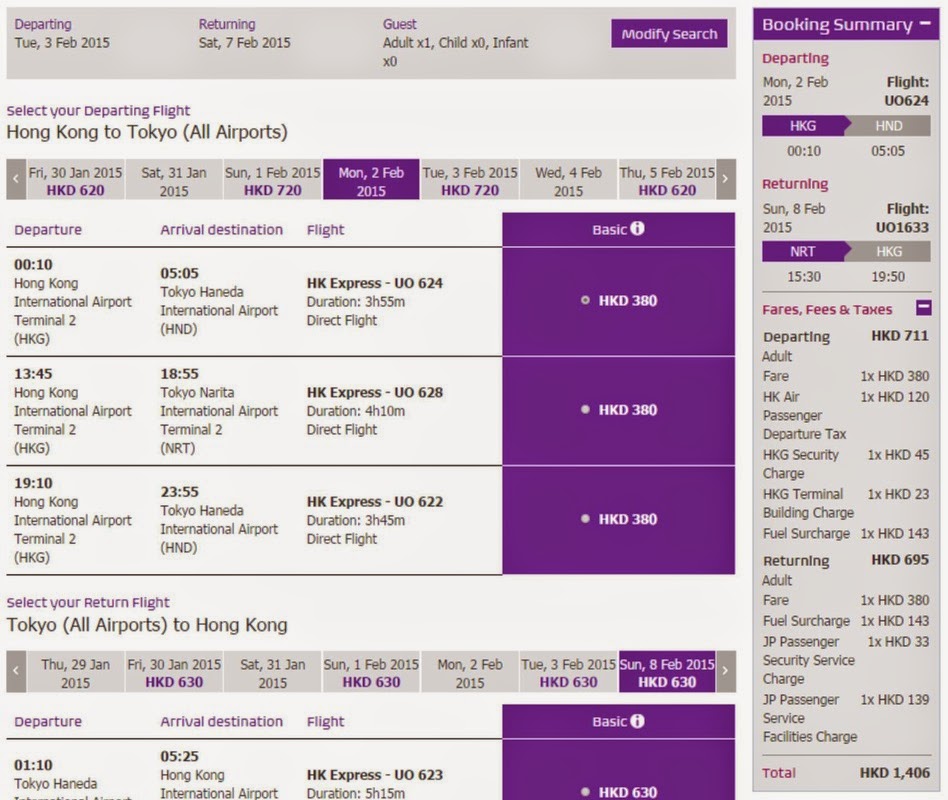This screenshot has width=948, height=800.
Task: Choose Tue, 3 Feb 2015 return date tab
Action: [x=568, y=673]
